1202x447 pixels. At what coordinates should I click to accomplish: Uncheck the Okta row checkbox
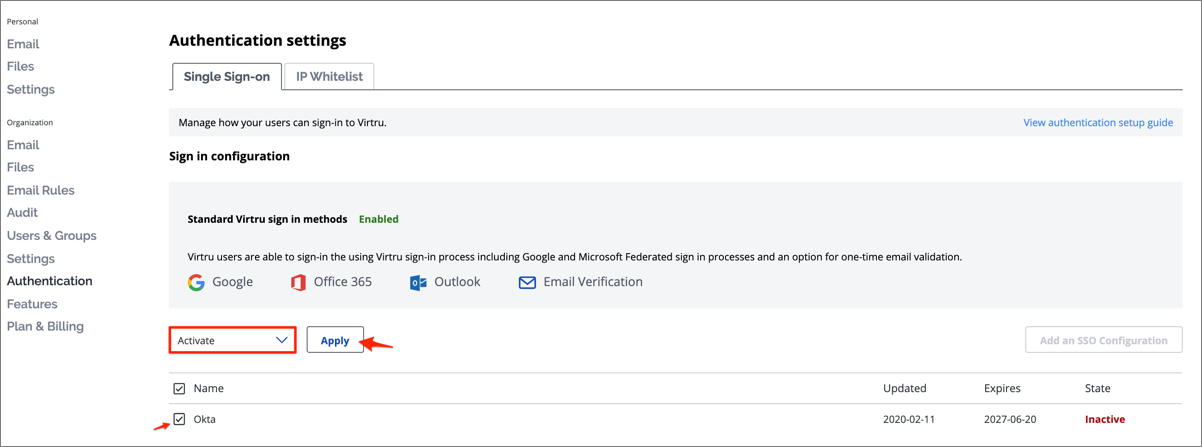pos(179,419)
